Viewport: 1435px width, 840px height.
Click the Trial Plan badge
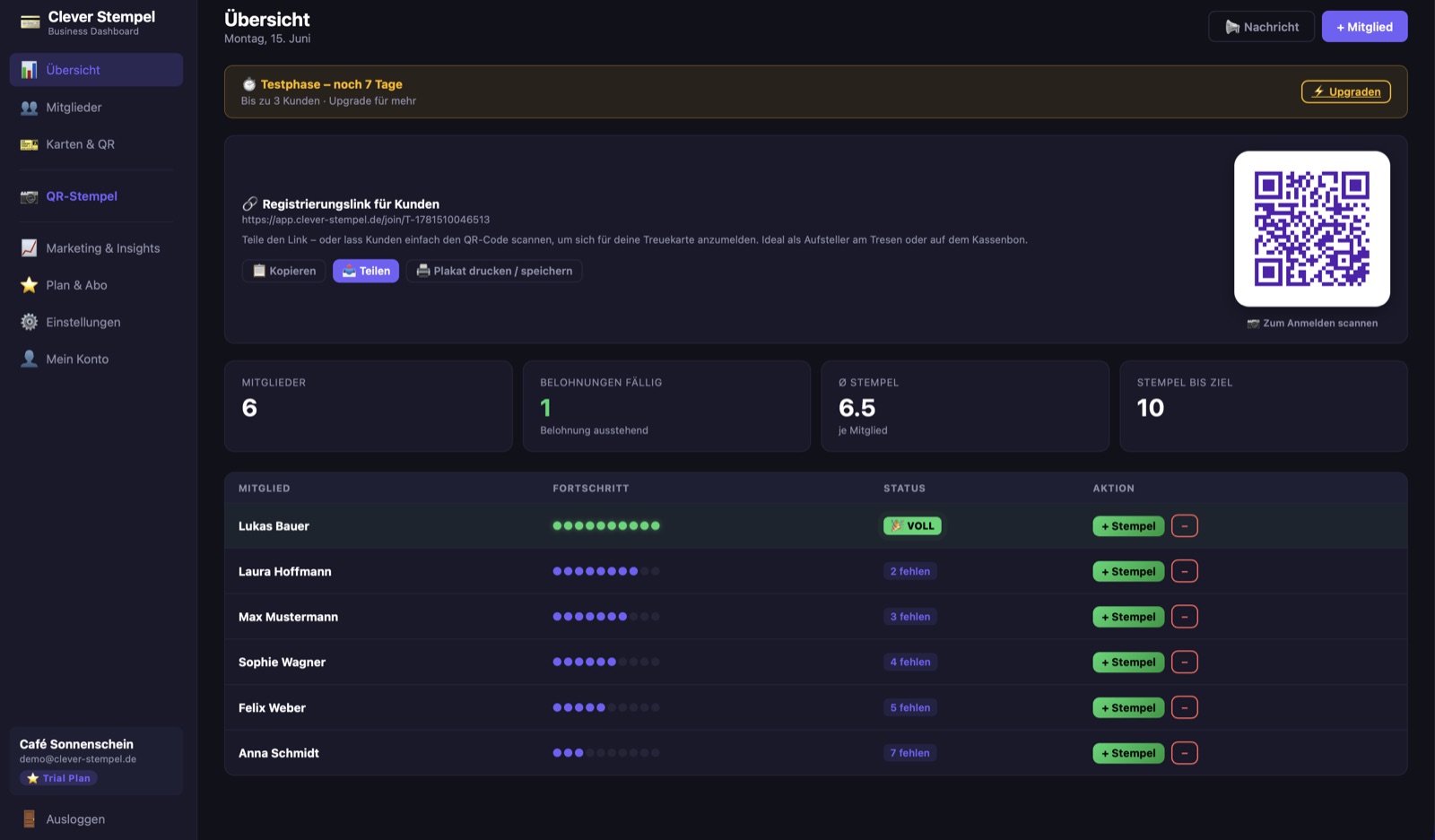58,778
